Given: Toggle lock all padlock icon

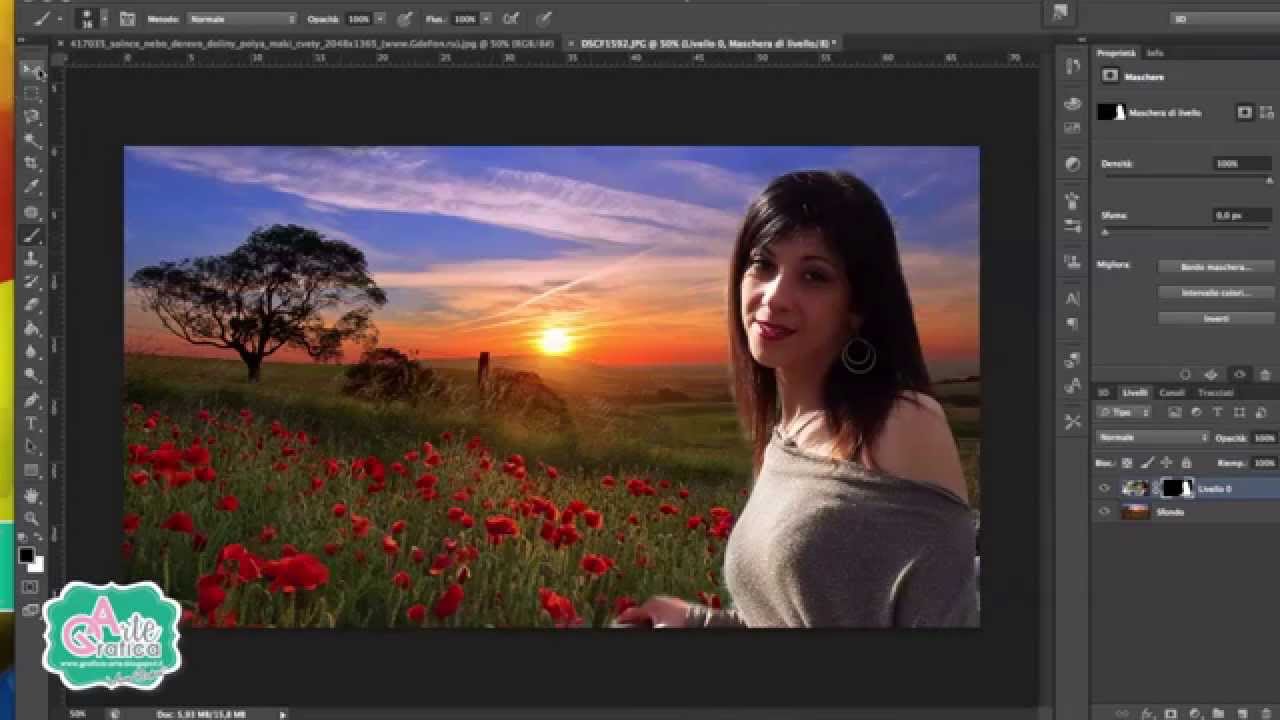Looking at the screenshot, I should coord(1187,463).
